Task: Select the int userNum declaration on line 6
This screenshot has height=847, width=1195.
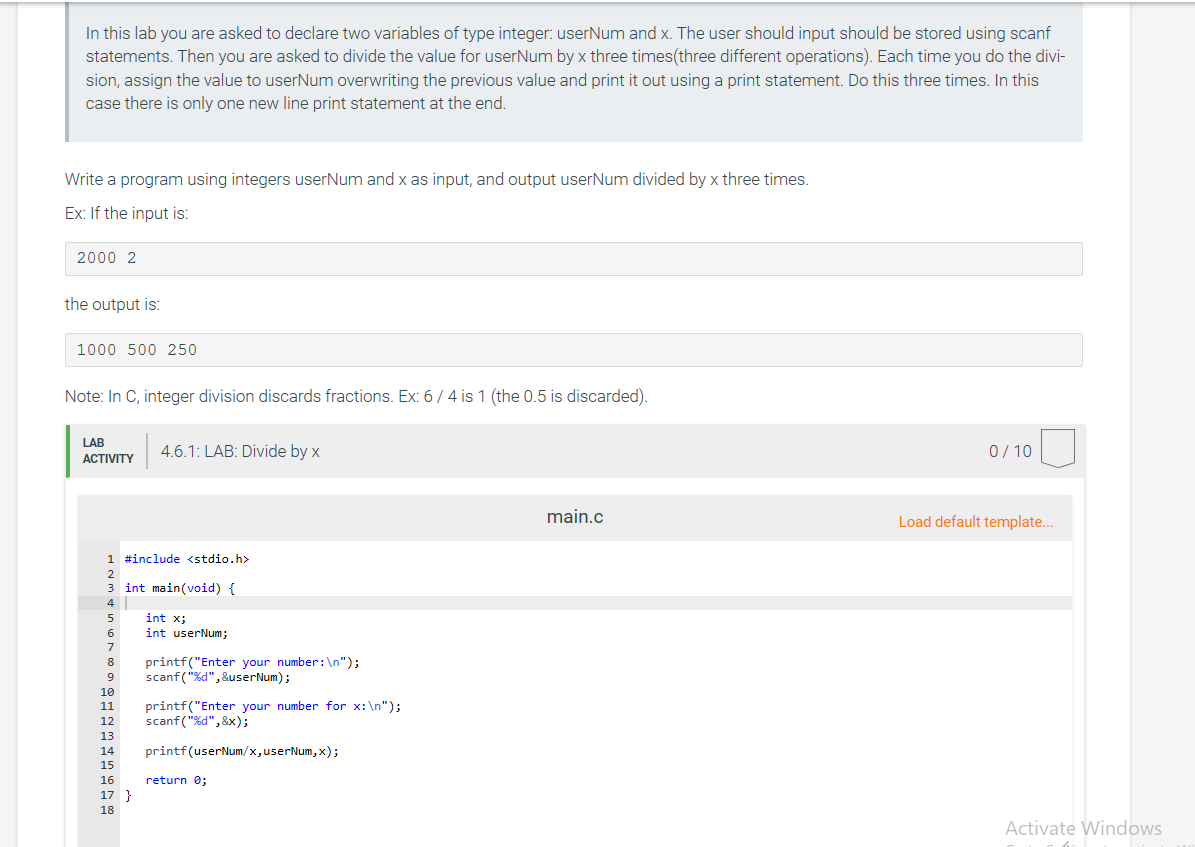Action: coord(185,632)
